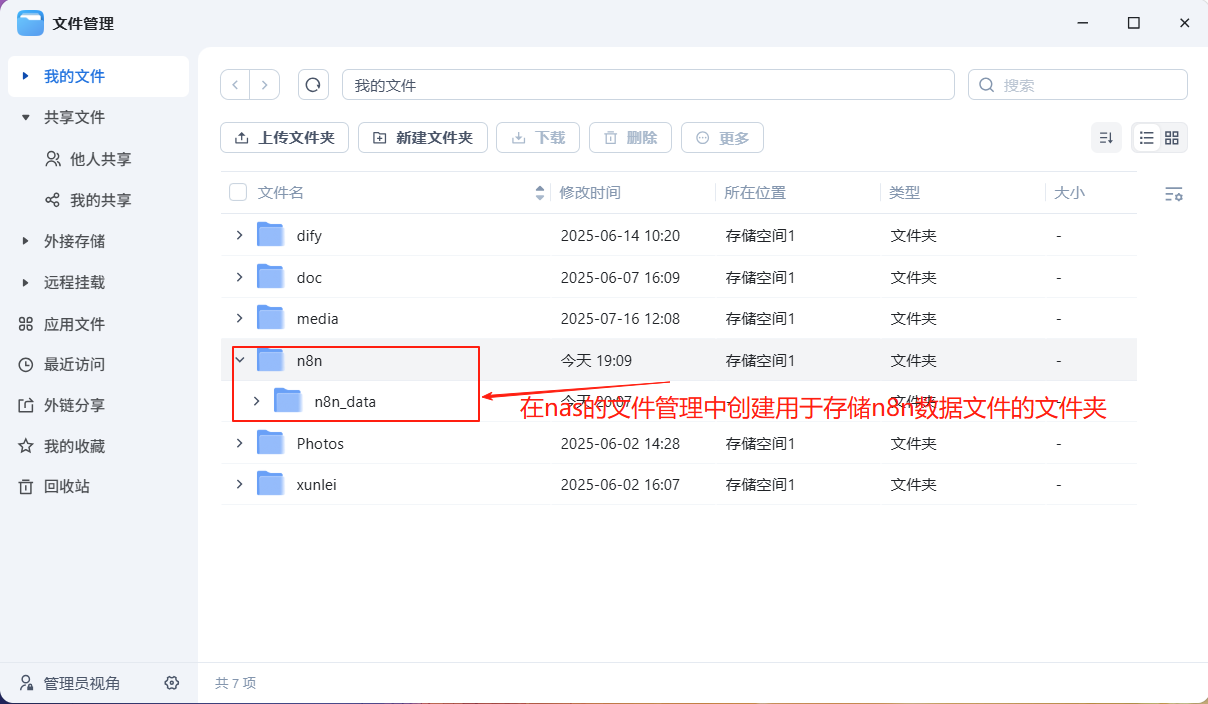Click the back navigation arrow
Viewport: 1208px width, 704px height.
coord(234,84)
